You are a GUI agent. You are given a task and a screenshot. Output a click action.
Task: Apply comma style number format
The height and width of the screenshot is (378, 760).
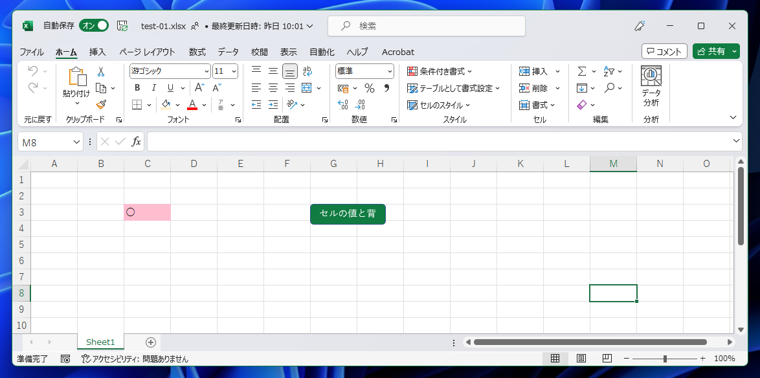click(x=386, y=88)
